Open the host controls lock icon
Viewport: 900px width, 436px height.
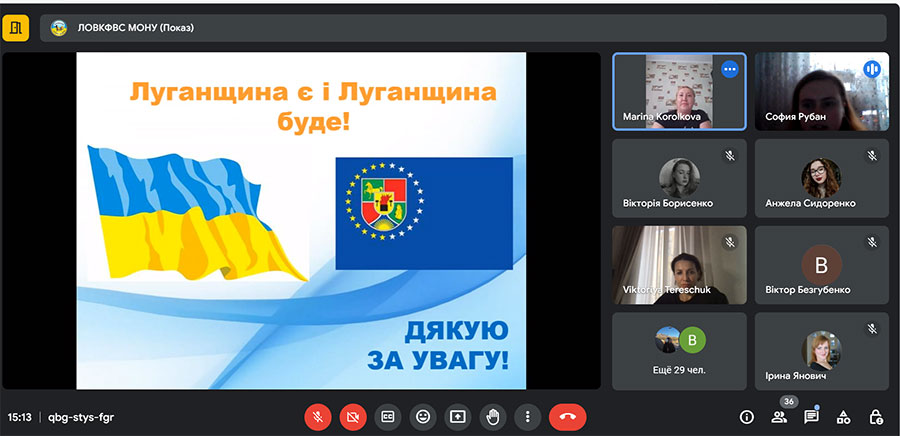tap(875, 417)
